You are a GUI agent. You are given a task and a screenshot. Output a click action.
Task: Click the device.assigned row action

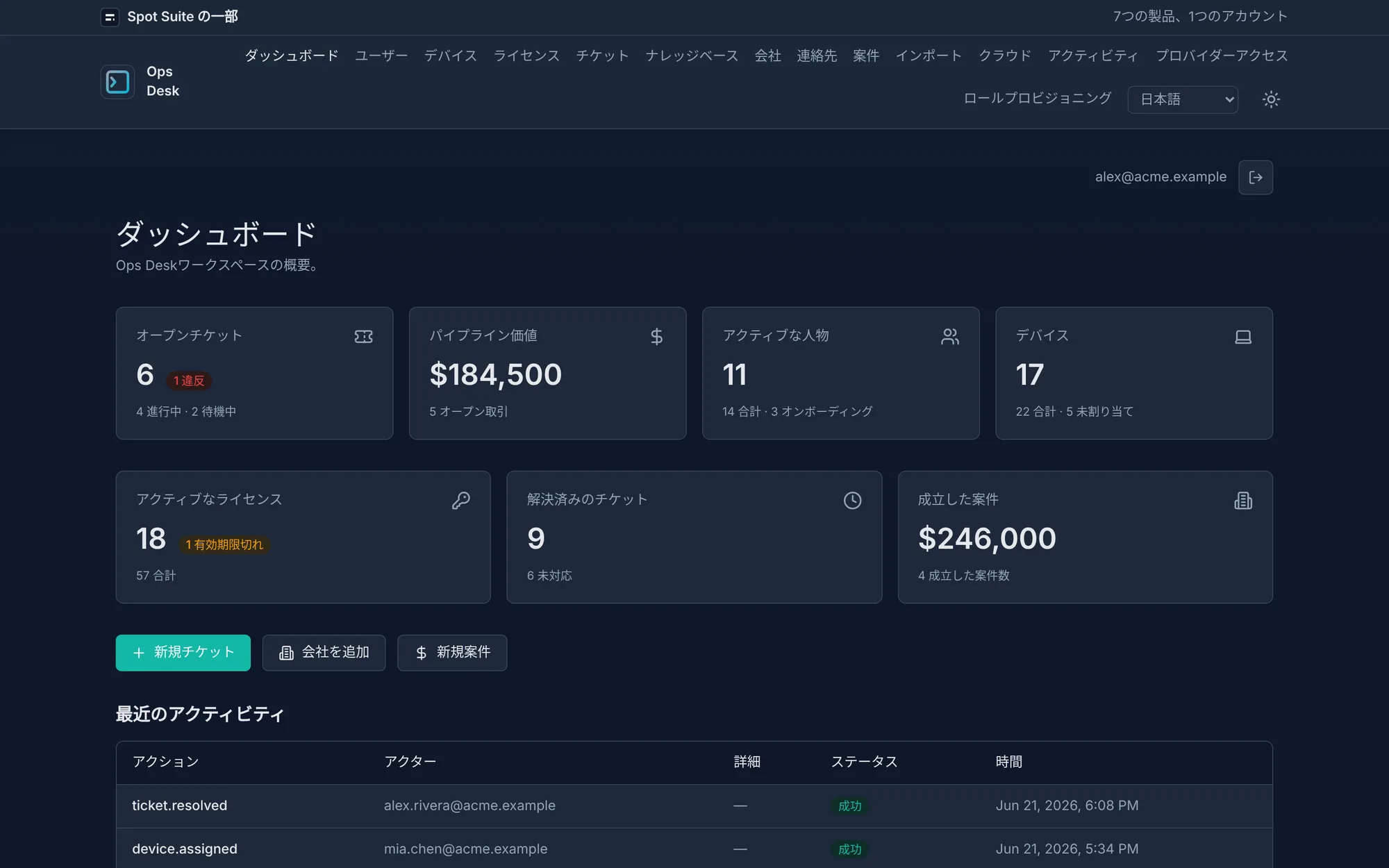coord(185,849)
